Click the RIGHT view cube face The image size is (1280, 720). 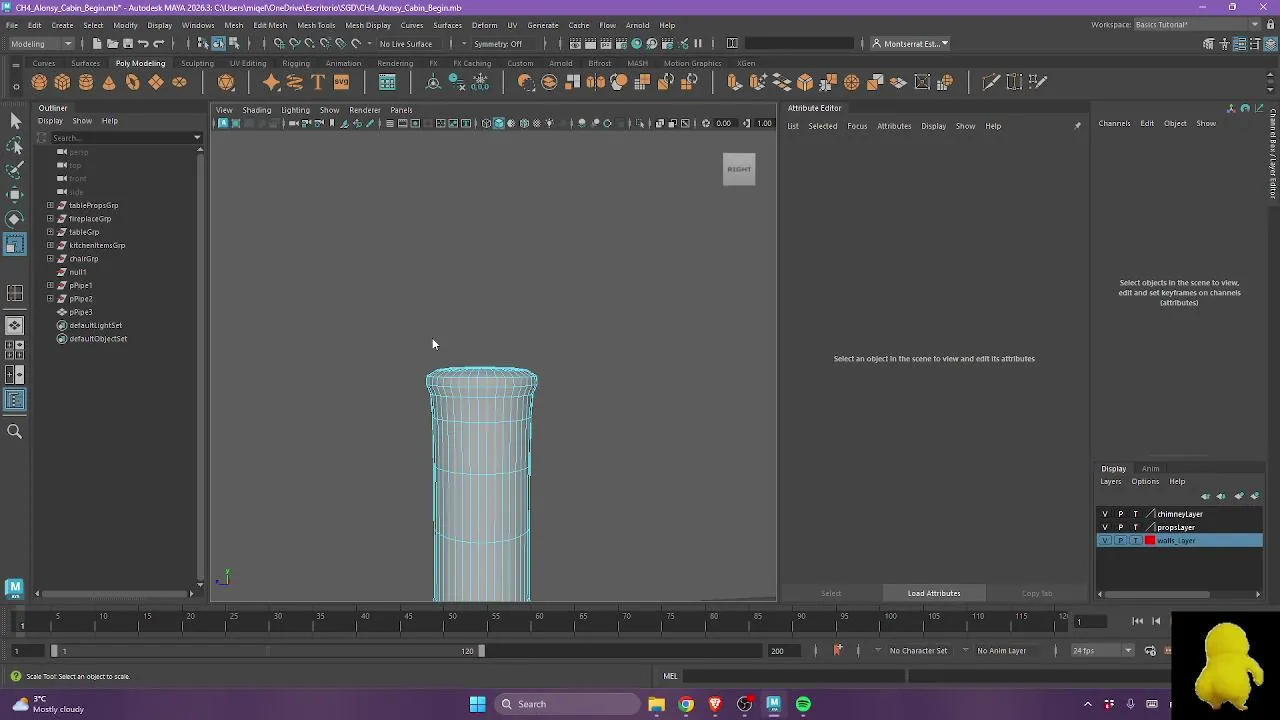pos(739,169)
